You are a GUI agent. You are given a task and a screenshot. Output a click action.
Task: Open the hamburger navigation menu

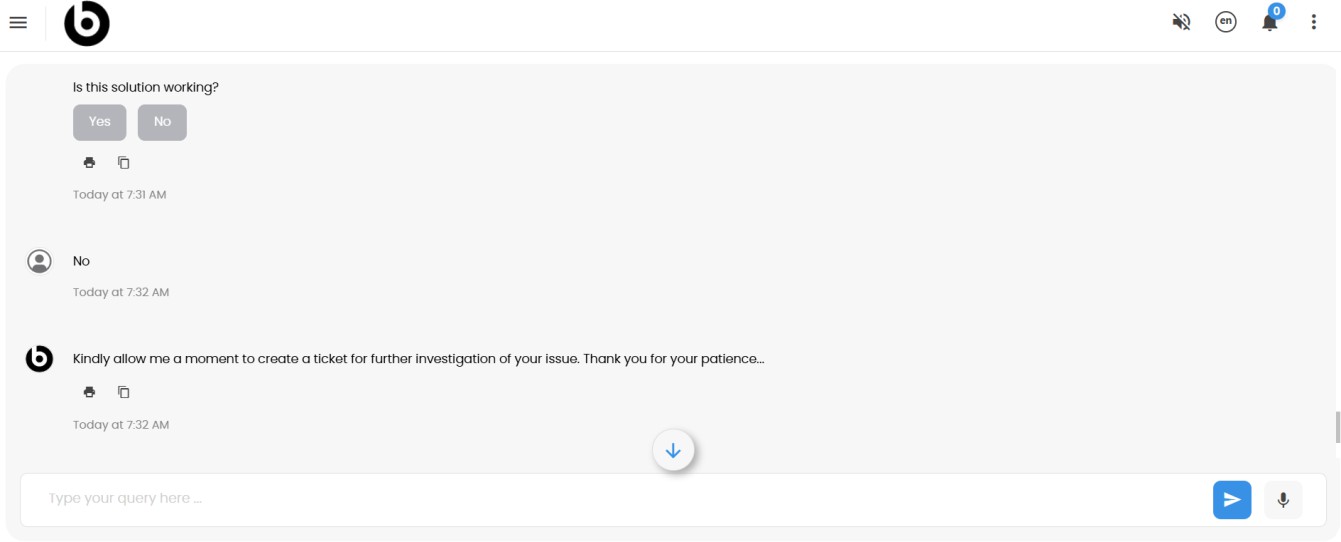[x=18, y=22]
